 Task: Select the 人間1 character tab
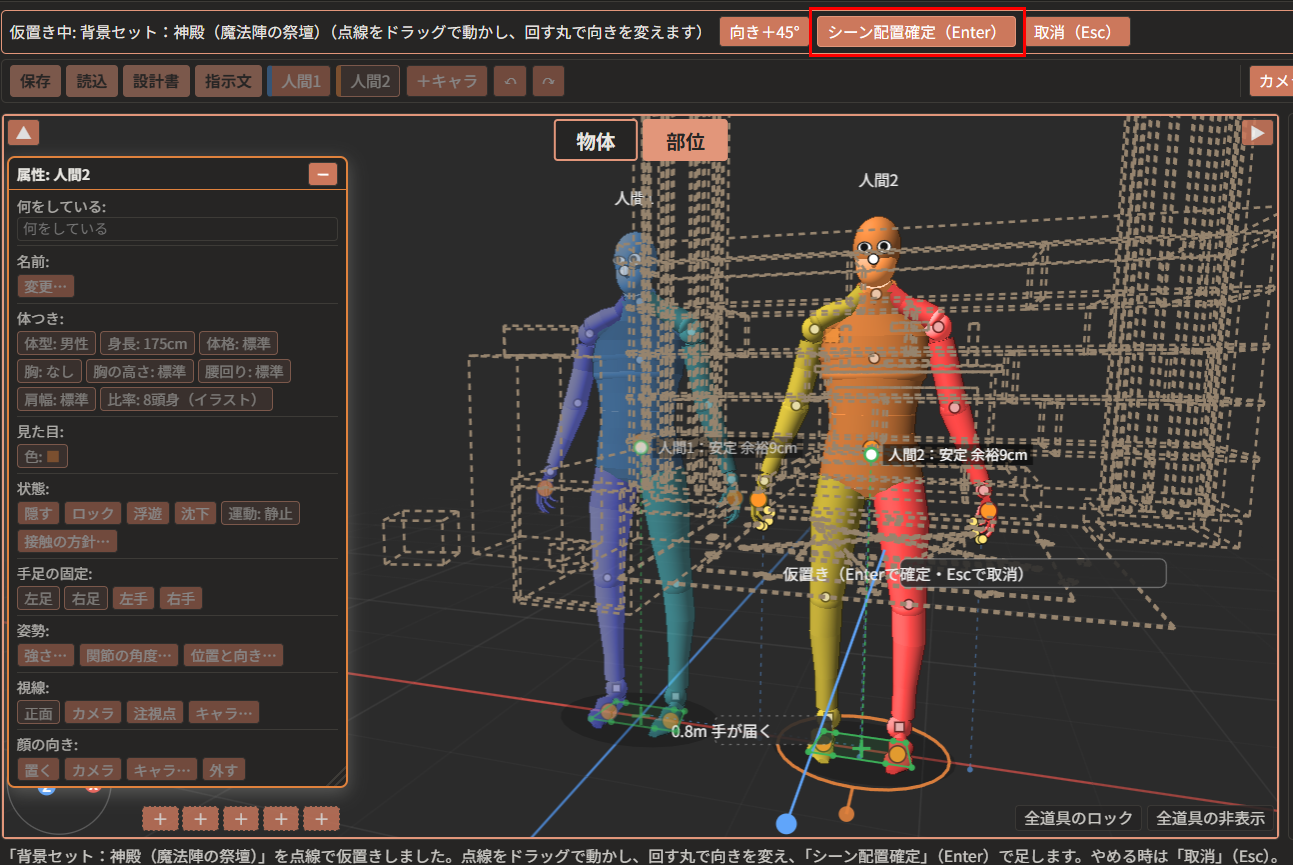[x=300, y=81]
